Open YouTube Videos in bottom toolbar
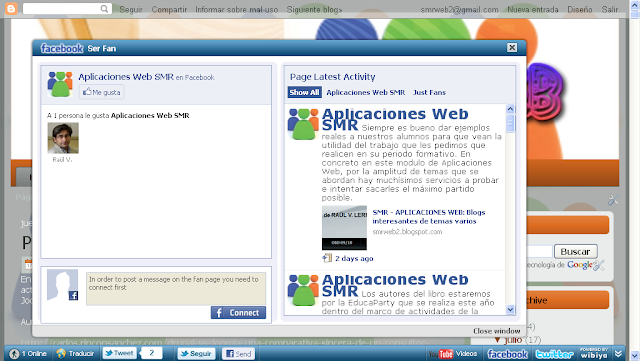This screenshot has height=361, width=640. click(453, 354)
